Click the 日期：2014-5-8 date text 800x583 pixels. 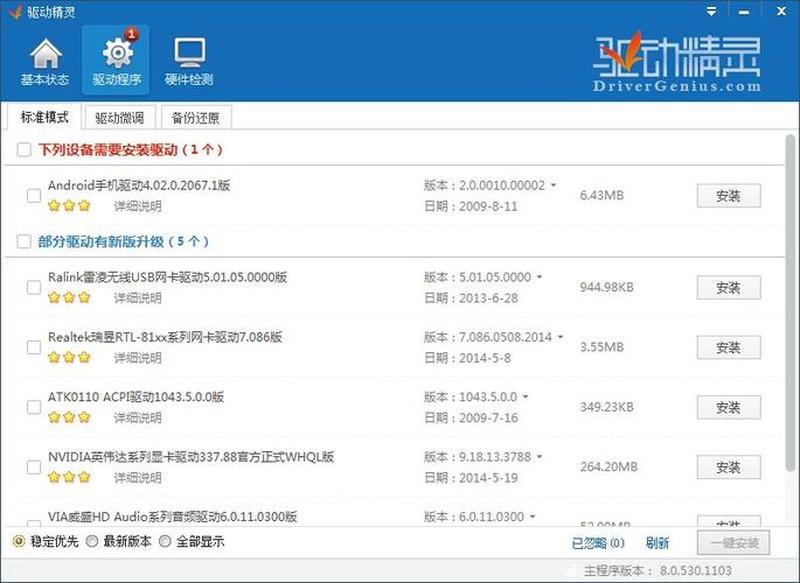pos(467,358)
